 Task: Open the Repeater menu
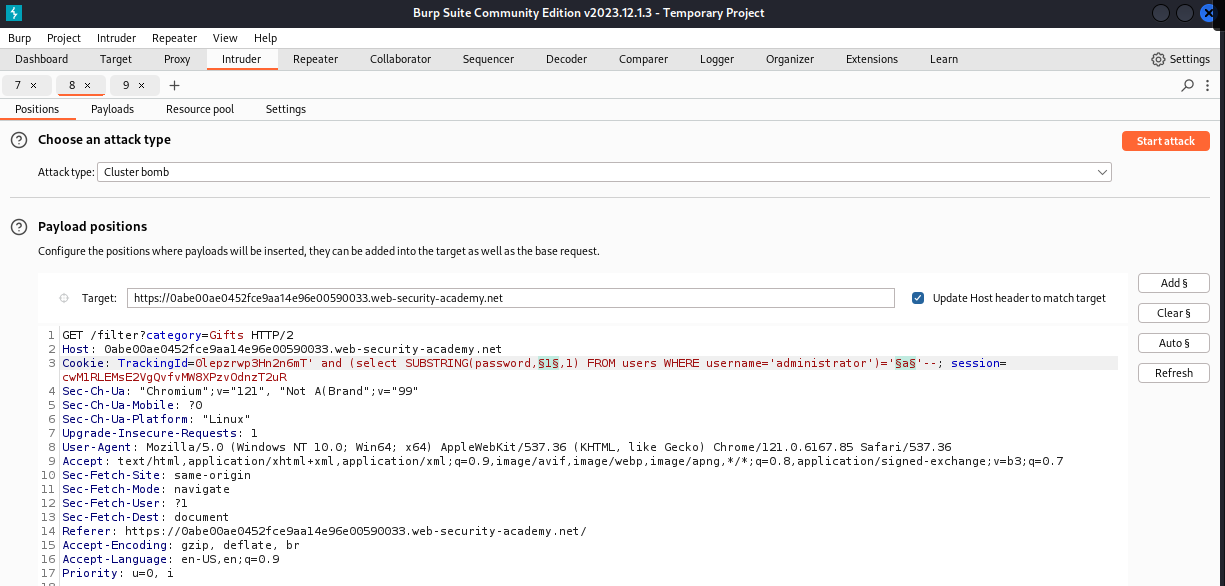(x=174, y=38)
